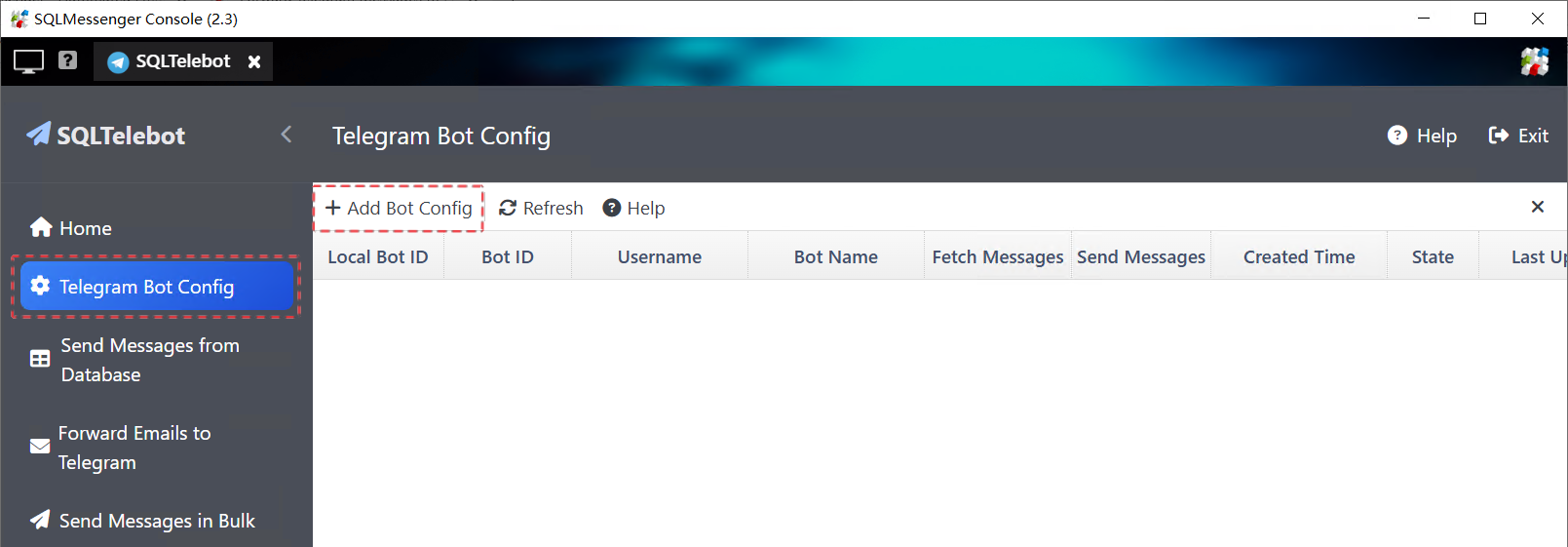Click the question mark icon in top bar

[x=67, y=60]
